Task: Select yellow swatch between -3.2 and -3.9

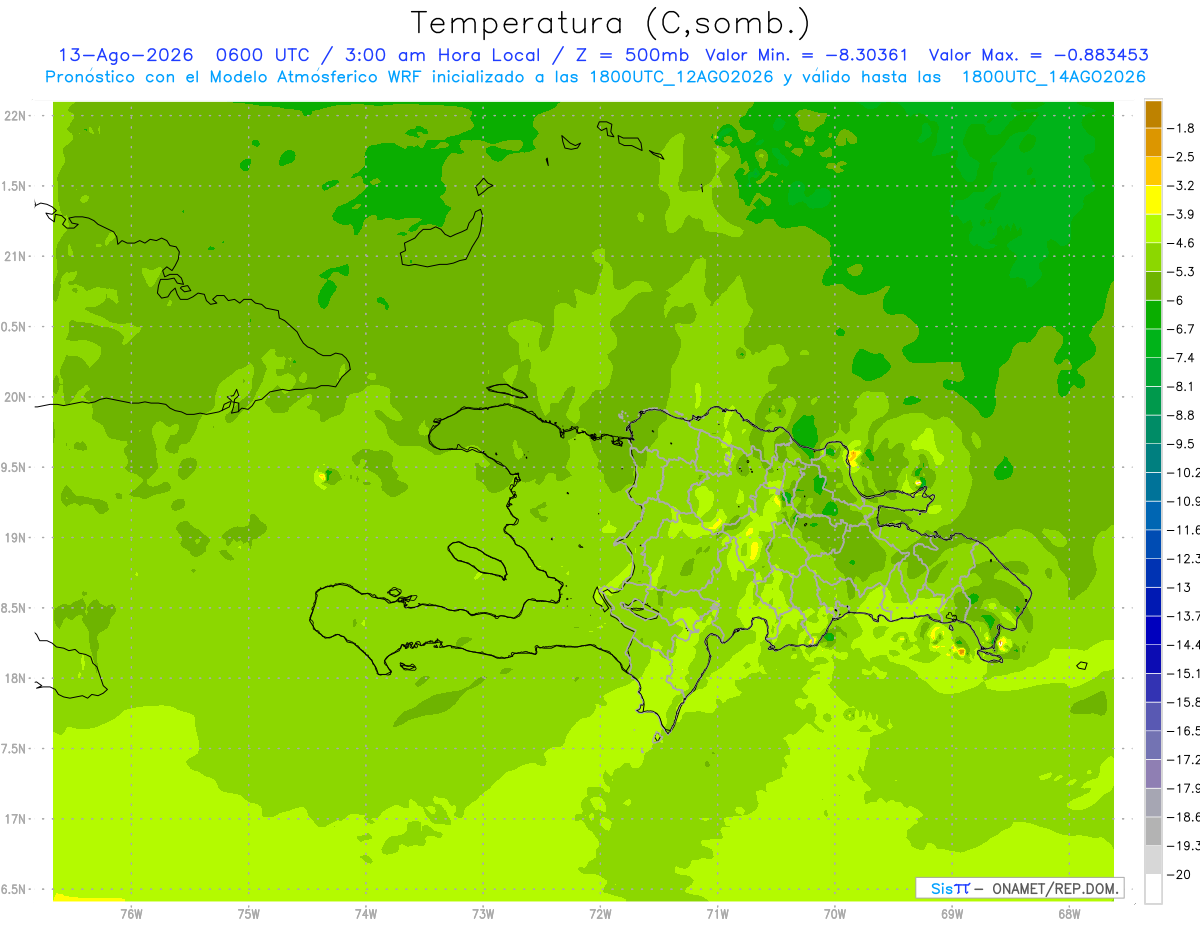Action: point(1153,200)
